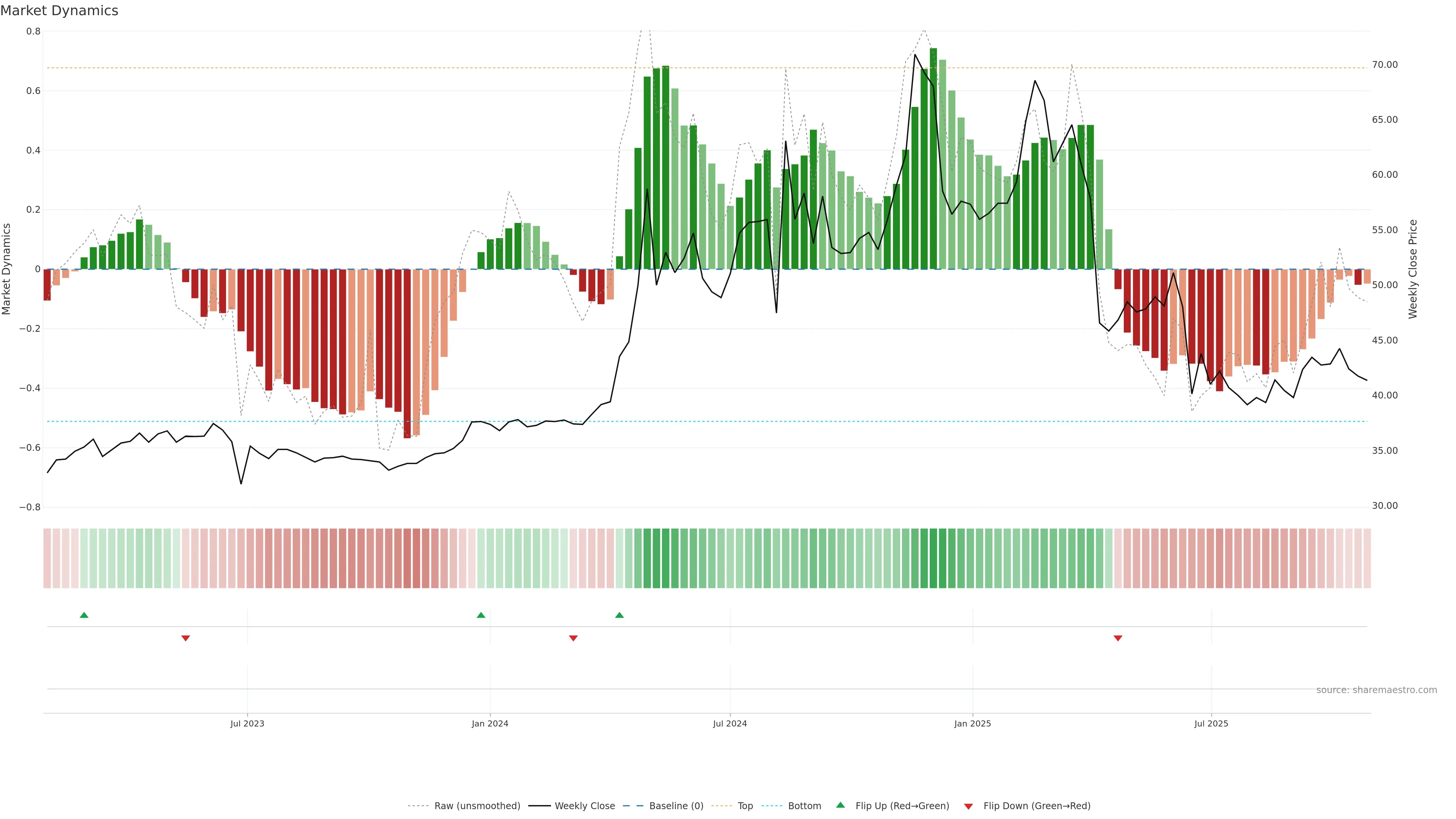
Task: Click the Jul 2024 x-axis label
Action: tap(730, 723)
